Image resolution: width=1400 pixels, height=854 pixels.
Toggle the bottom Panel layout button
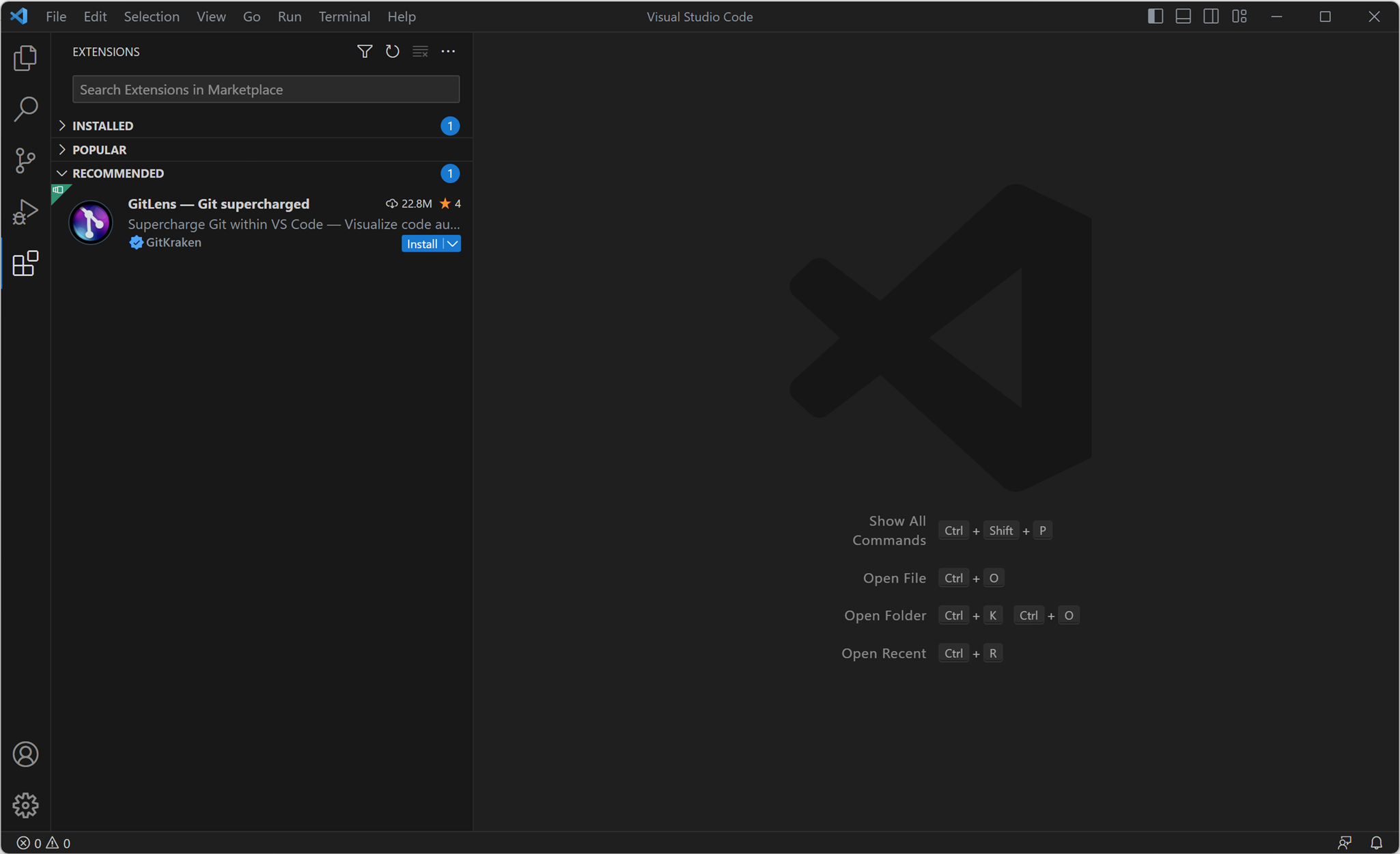[x=1183, y=16]
